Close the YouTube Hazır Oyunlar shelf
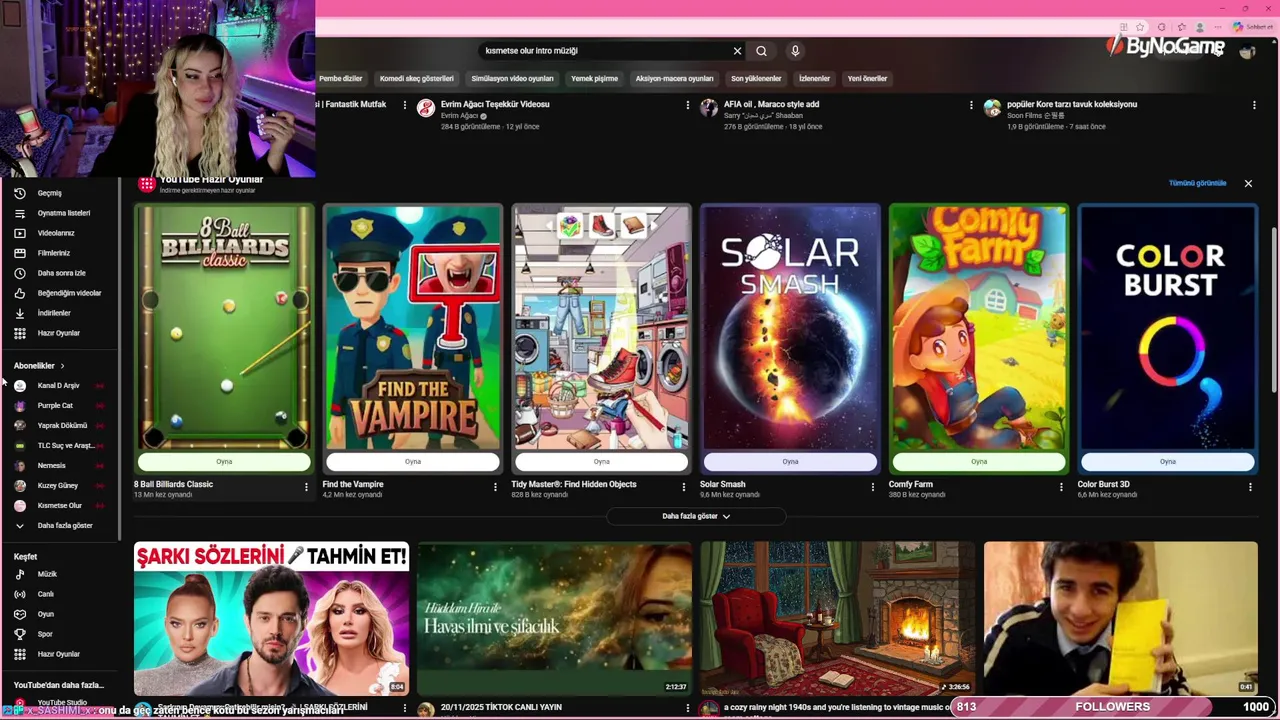1280x720 pixels. pos(1248,184)
